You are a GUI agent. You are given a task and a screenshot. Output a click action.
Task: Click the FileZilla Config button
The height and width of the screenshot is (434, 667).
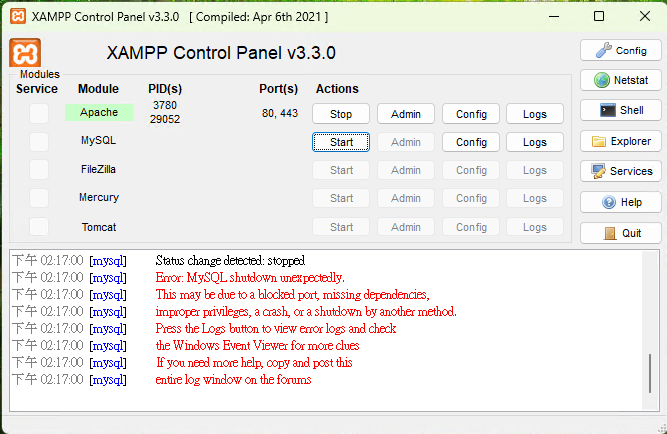[471, 170]
